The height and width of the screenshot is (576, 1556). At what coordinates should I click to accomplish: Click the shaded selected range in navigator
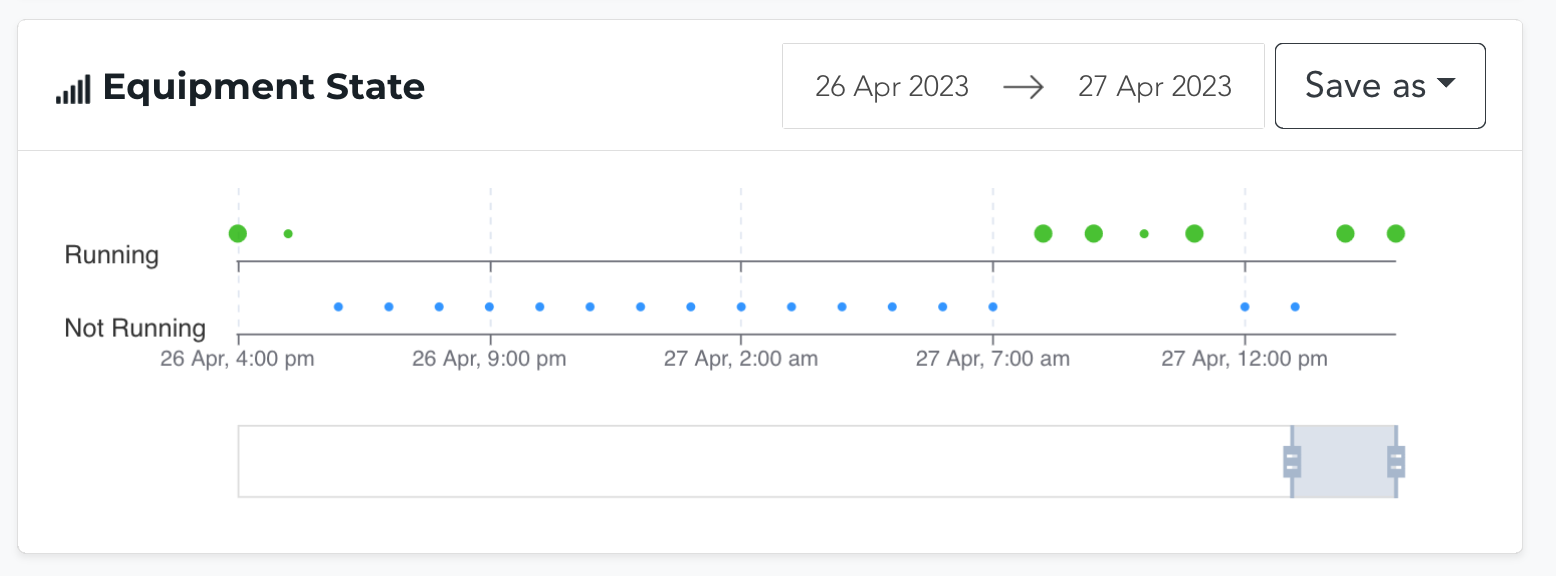(1343, 461)
